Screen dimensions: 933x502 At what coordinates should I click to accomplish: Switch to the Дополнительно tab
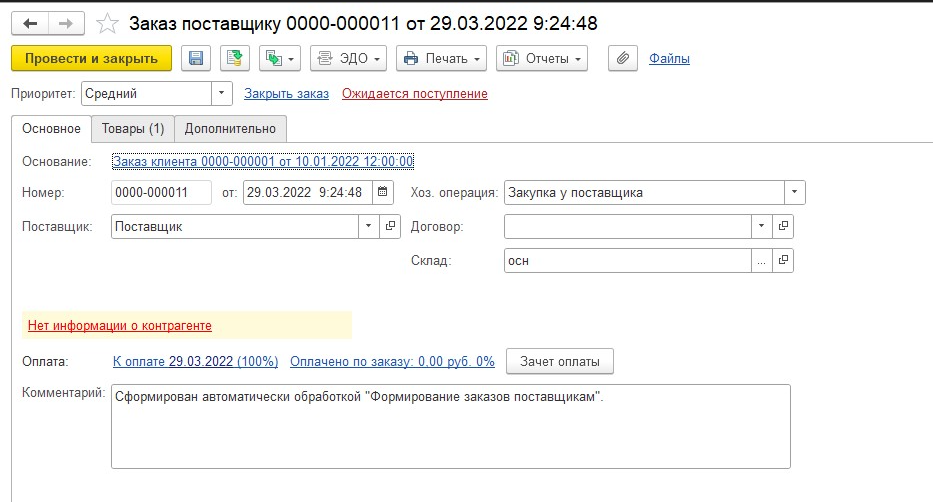tap(230, 128)
